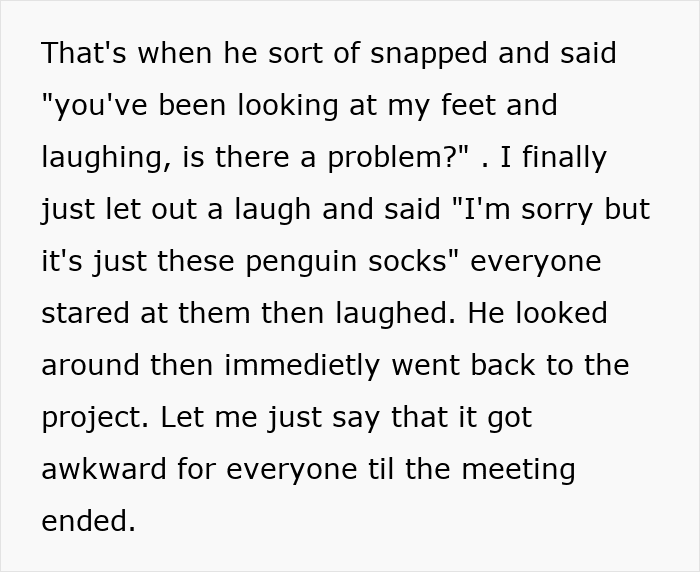Click the word "project."
Screen dimensions: 700x572
[x=93, y=417]
